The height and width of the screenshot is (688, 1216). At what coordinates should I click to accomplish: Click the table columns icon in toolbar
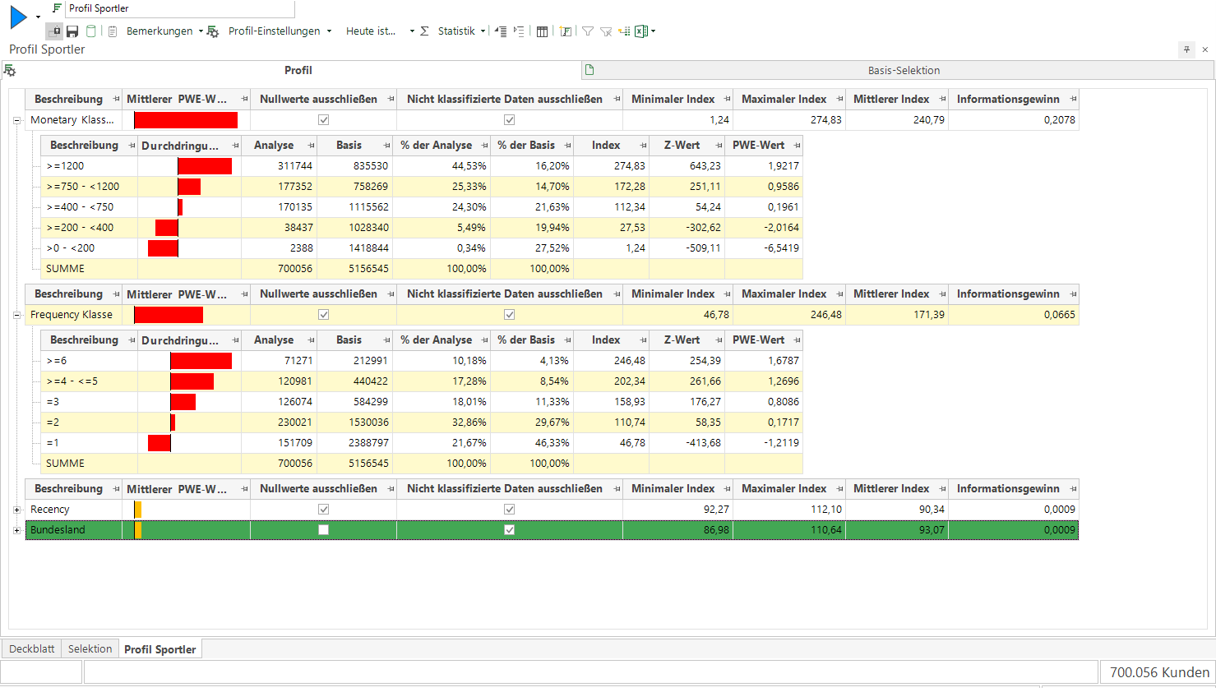coord(542,31)
